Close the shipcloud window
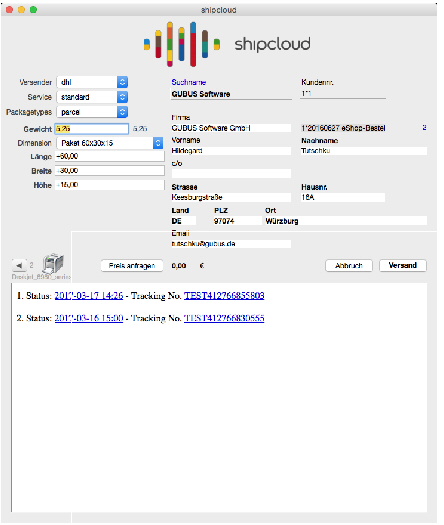The height and width of the screenshot is (525, 444). pyautogui.click(x=9, y=10)
